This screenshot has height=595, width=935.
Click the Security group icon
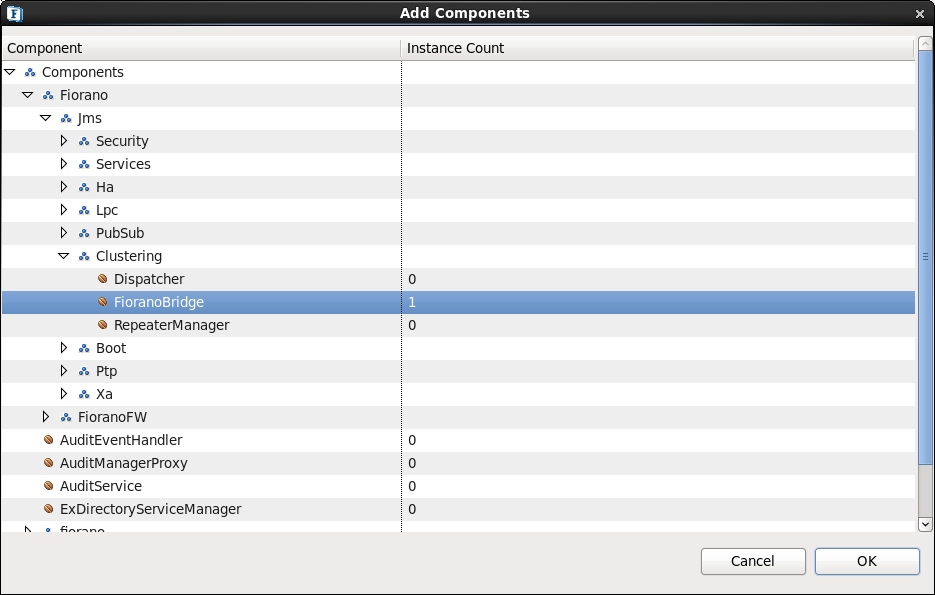tap(84, 141)
